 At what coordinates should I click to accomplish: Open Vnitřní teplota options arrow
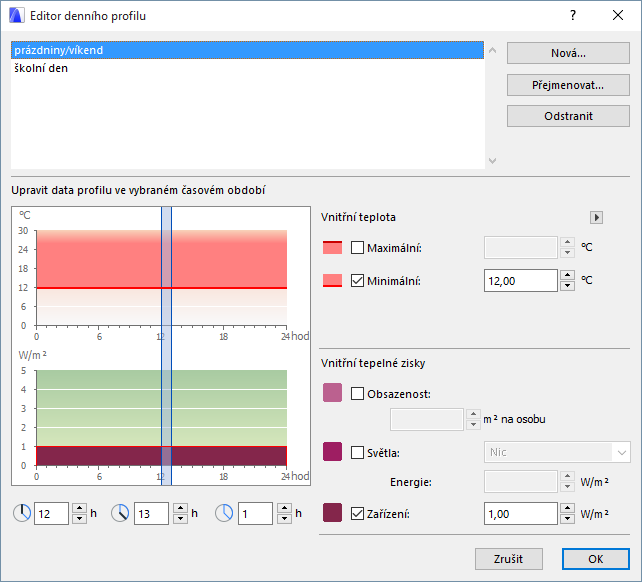[596, 217]
